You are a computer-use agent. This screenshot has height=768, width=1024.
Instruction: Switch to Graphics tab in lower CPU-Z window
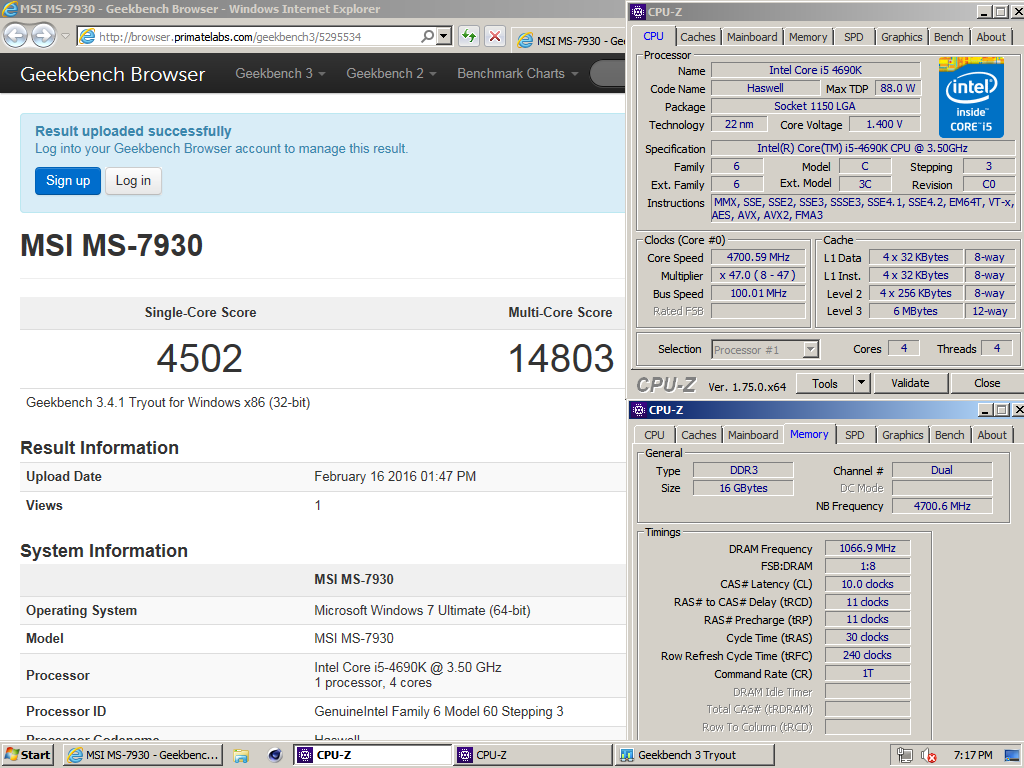tap(903, 435)
